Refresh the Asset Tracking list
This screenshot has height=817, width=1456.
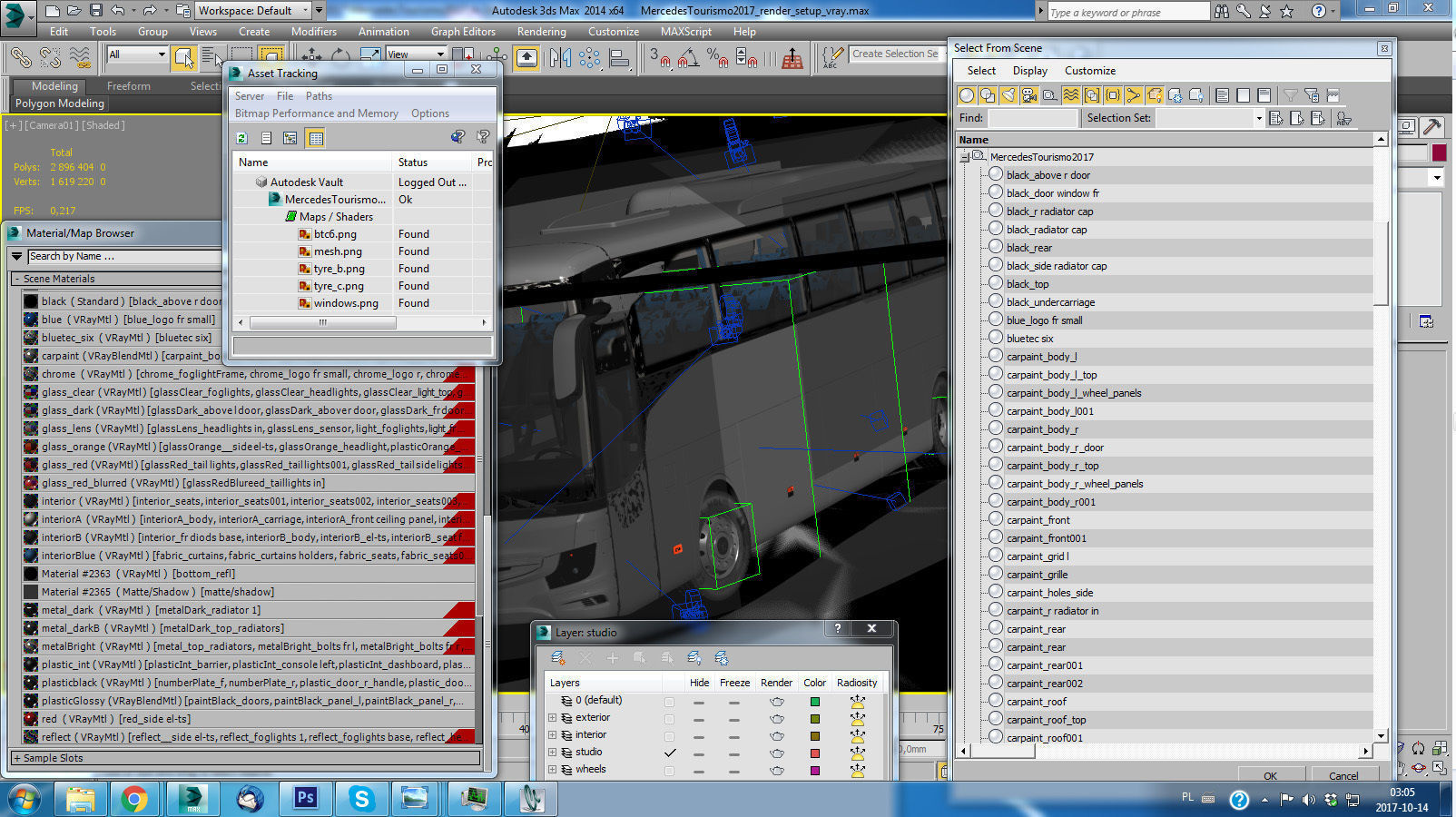click(241, 138)
